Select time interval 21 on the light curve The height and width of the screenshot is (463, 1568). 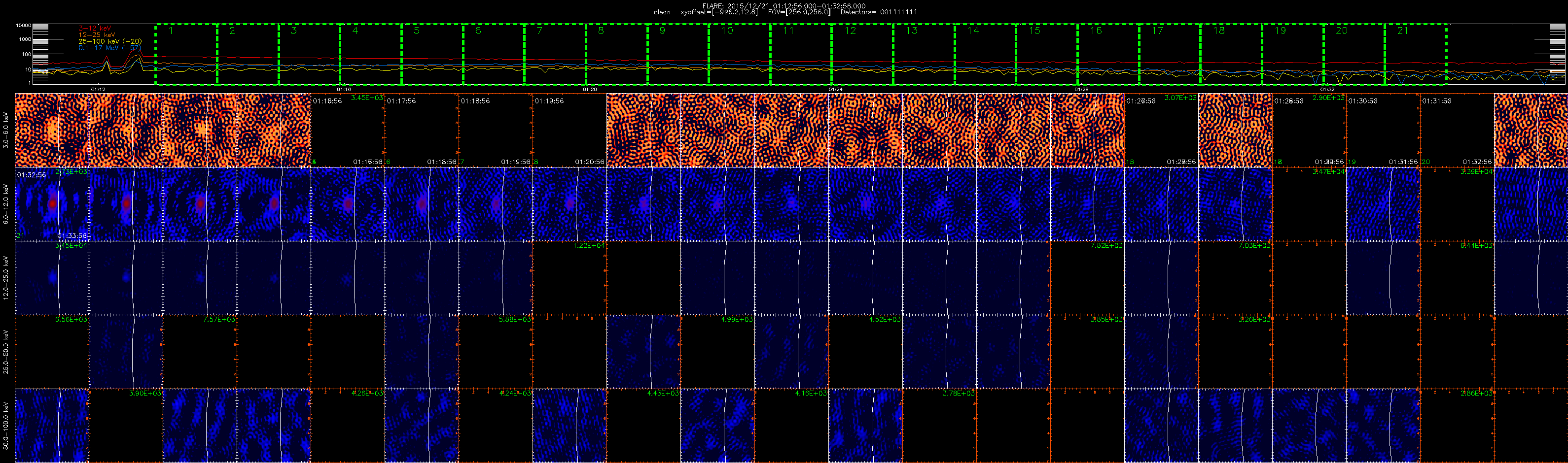click(1416, 55)
